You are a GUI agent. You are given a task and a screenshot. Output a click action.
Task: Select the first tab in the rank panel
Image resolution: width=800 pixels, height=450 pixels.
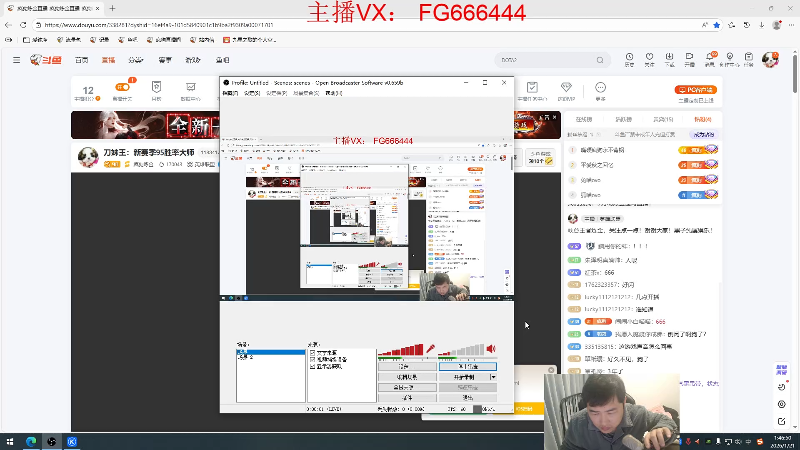(x=584, y=119)
